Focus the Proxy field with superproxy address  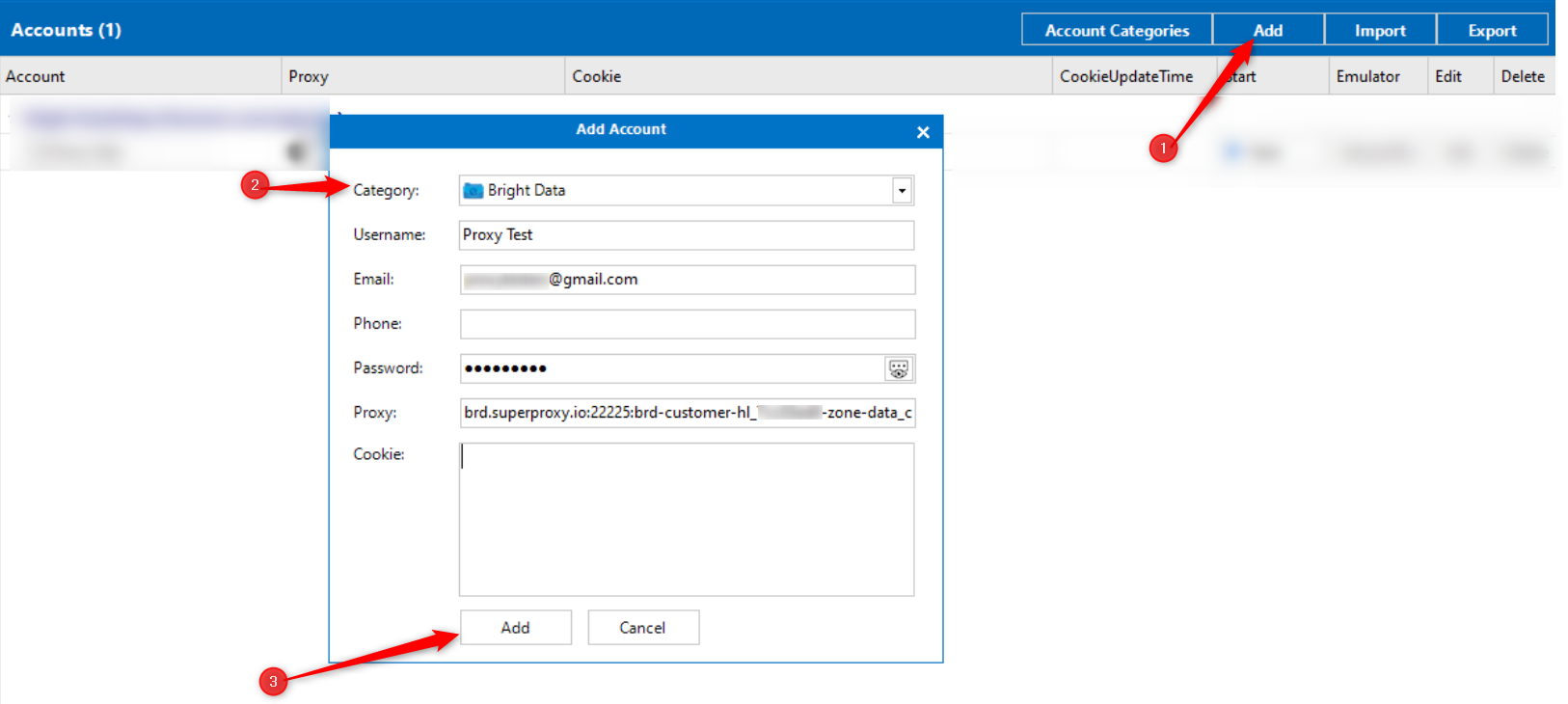point(686,413)
